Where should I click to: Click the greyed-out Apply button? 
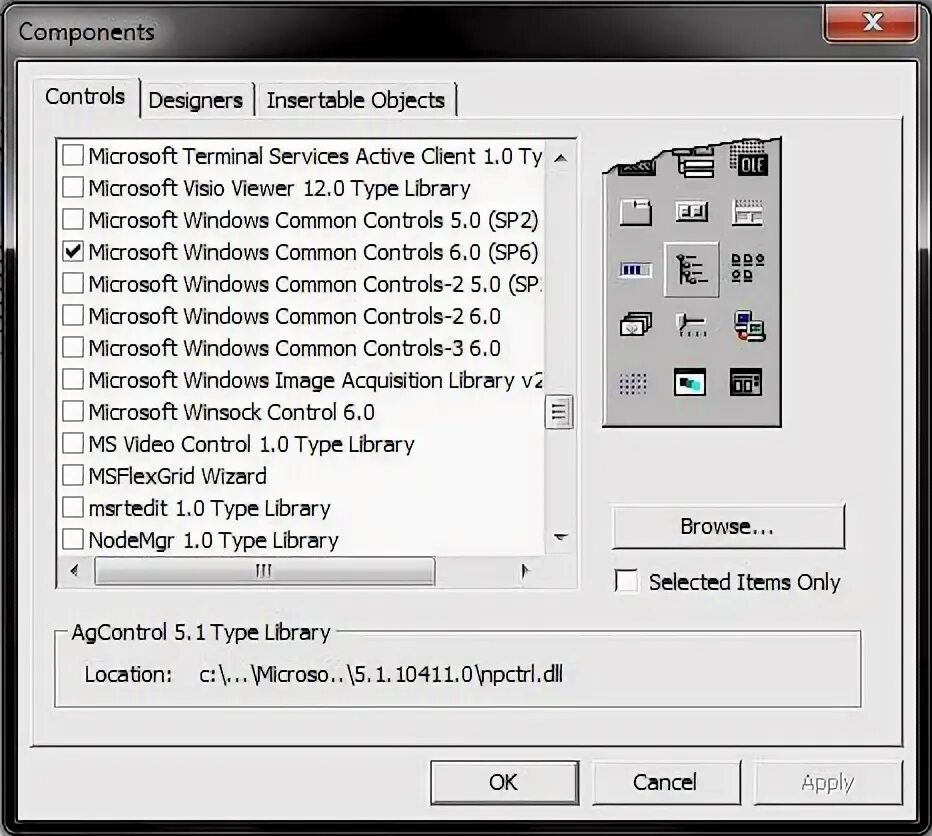pos(827,782)
